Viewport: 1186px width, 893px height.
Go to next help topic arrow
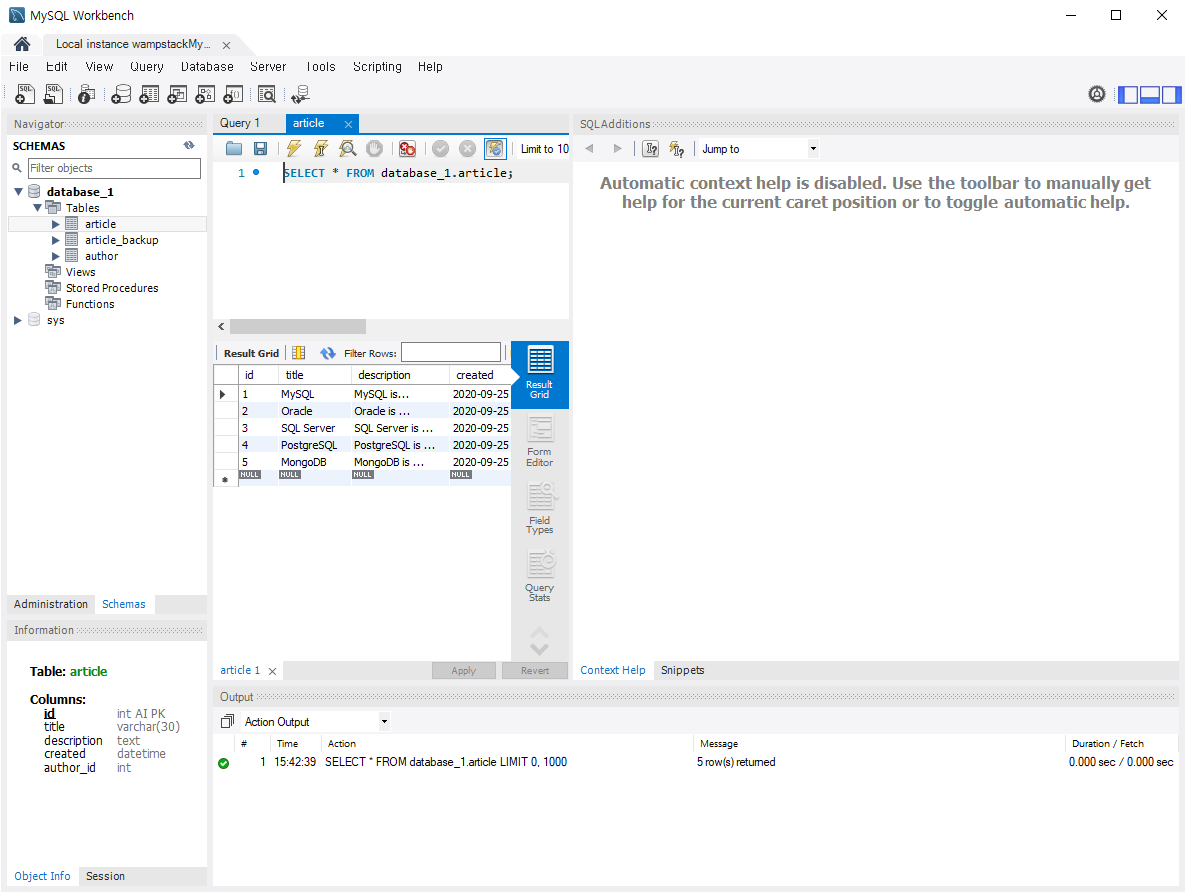617,149
